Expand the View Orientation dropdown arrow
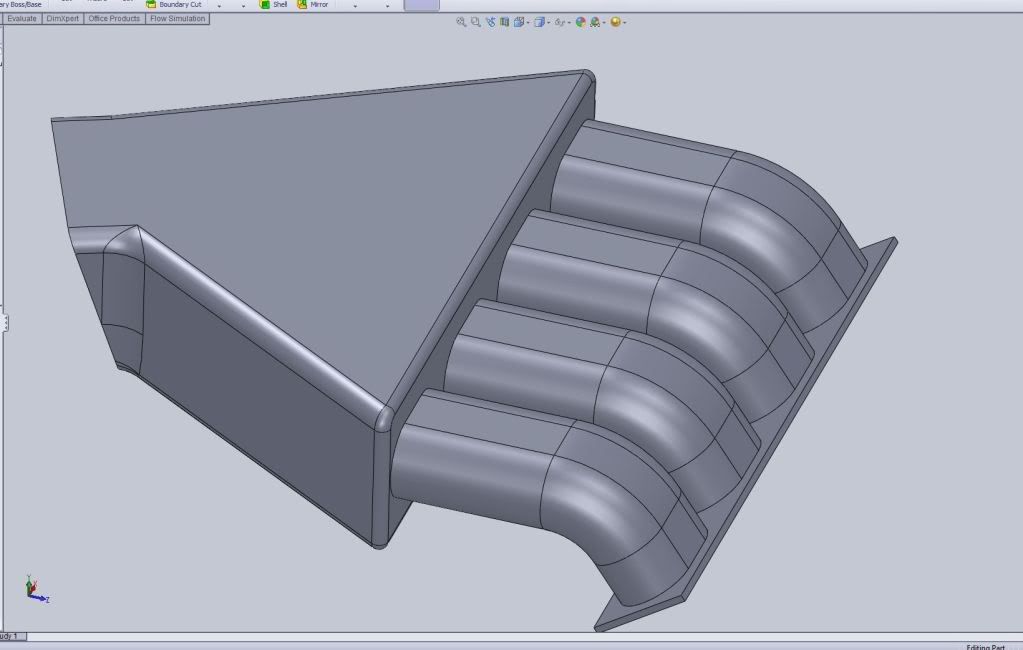 528,23
